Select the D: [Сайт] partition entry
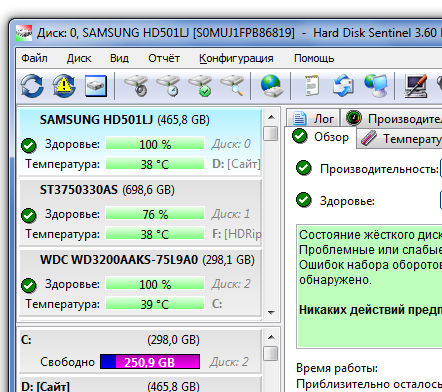This screenshot has width=442, height=392. click(140, 384)
